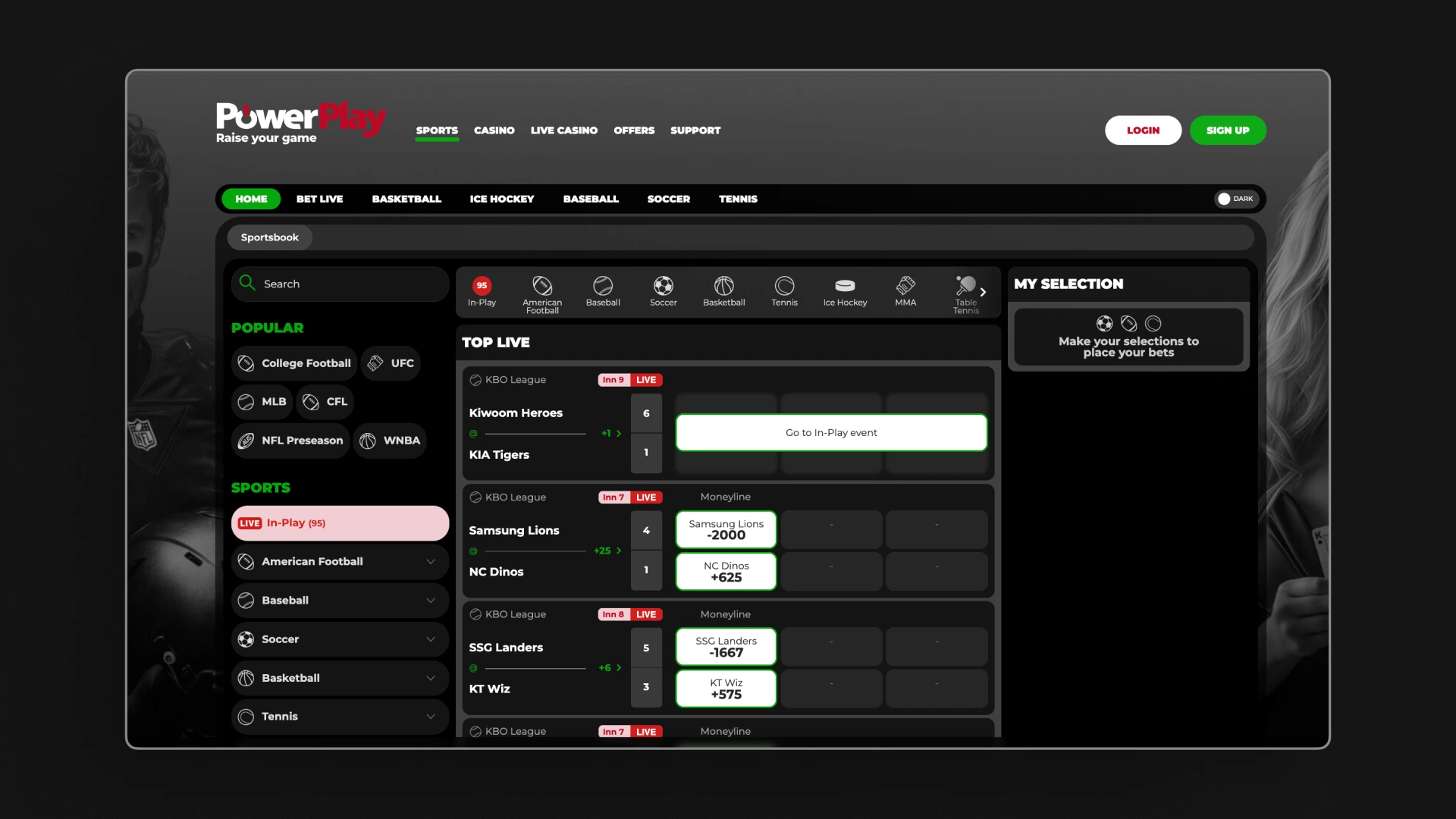Open more markets +25 for Samsung Lions game

click(x=607, y=551)
